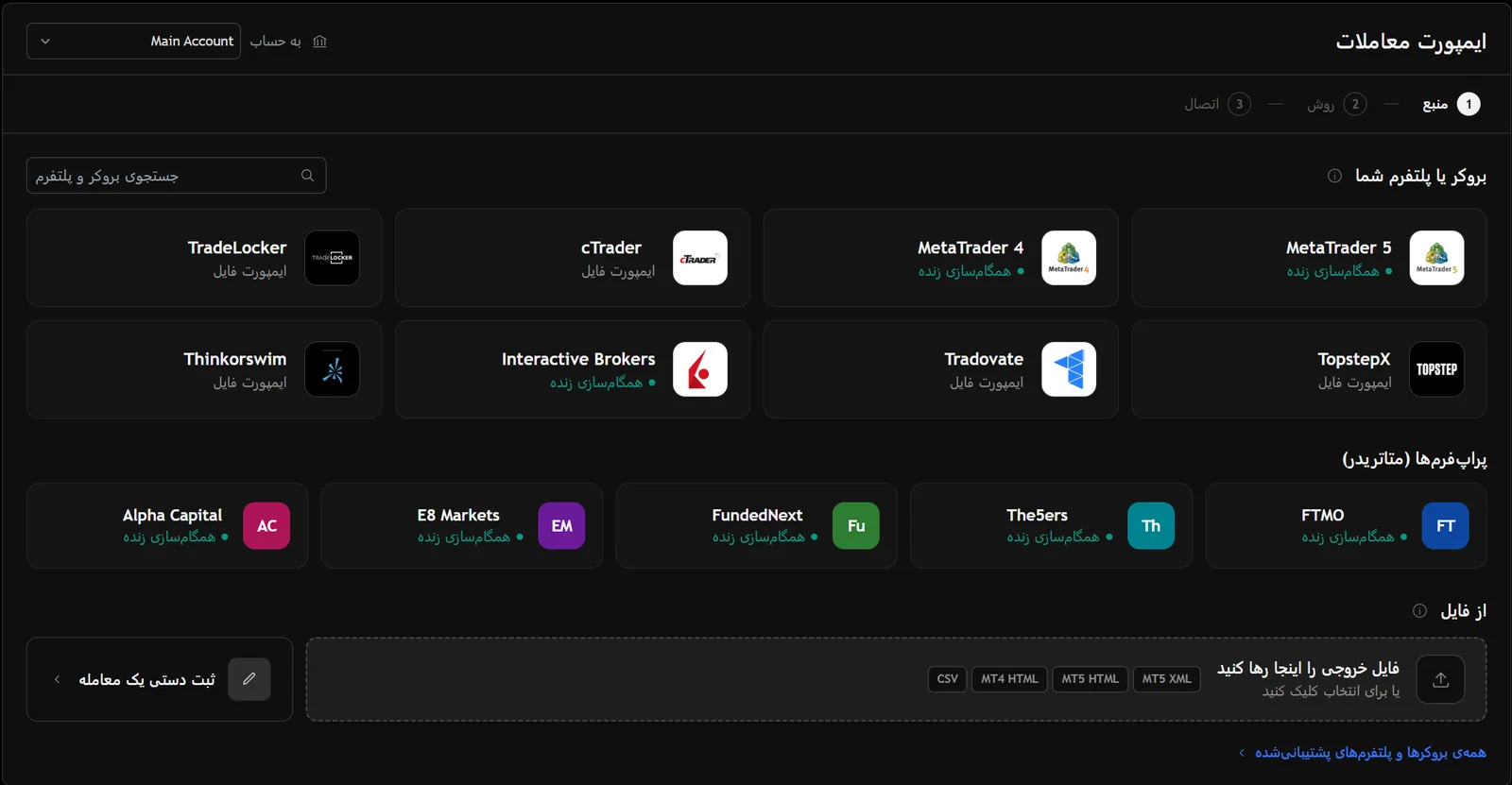Select the CSV format chip
The width and height of the screenshot is (1512, 785).
[x=947, y=679]
